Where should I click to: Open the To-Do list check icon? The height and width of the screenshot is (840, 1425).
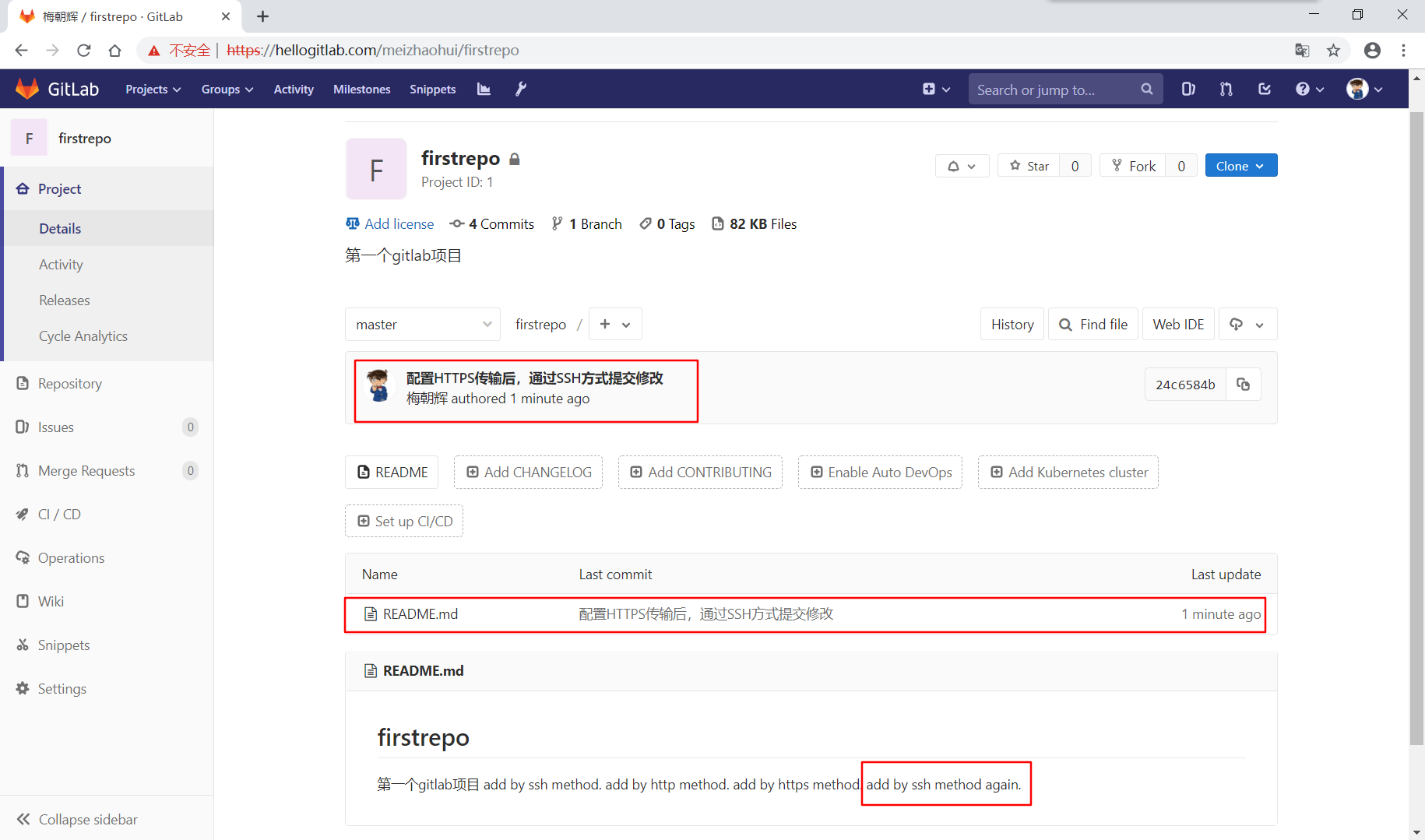(x=1265, y=89)
